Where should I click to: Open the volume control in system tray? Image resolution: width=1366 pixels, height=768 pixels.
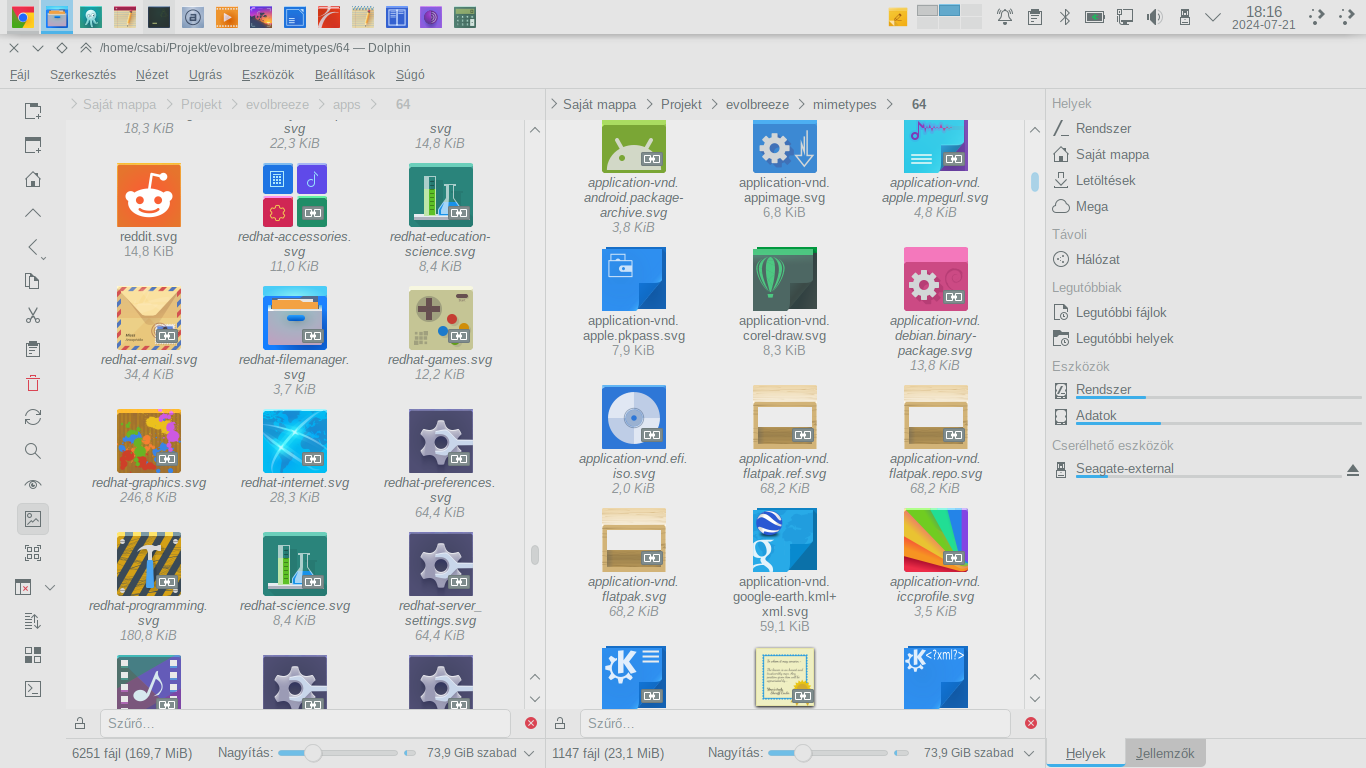[1155, 16]
